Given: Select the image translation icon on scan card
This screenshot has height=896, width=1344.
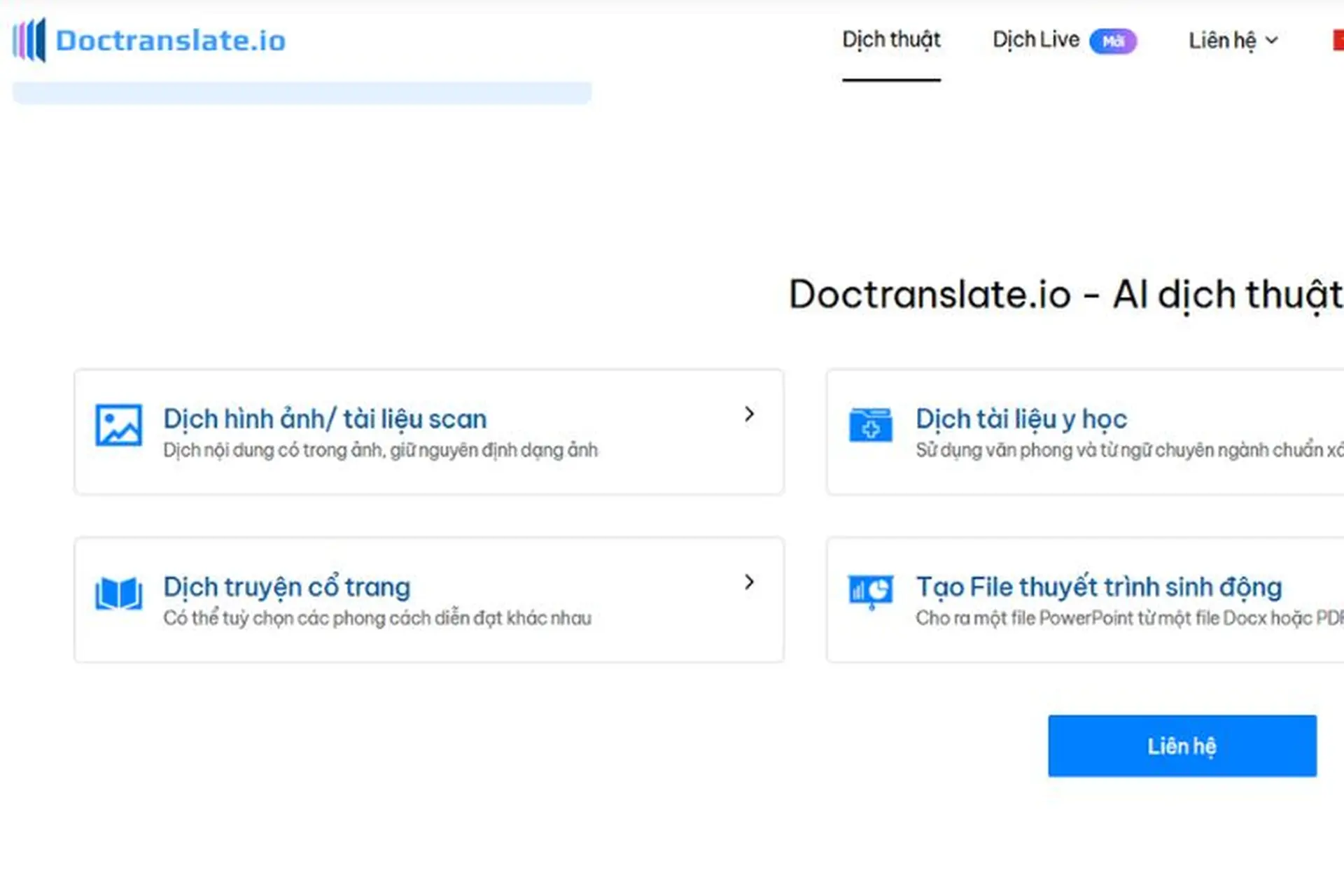Looking at the screenshot, I should 118,425.
